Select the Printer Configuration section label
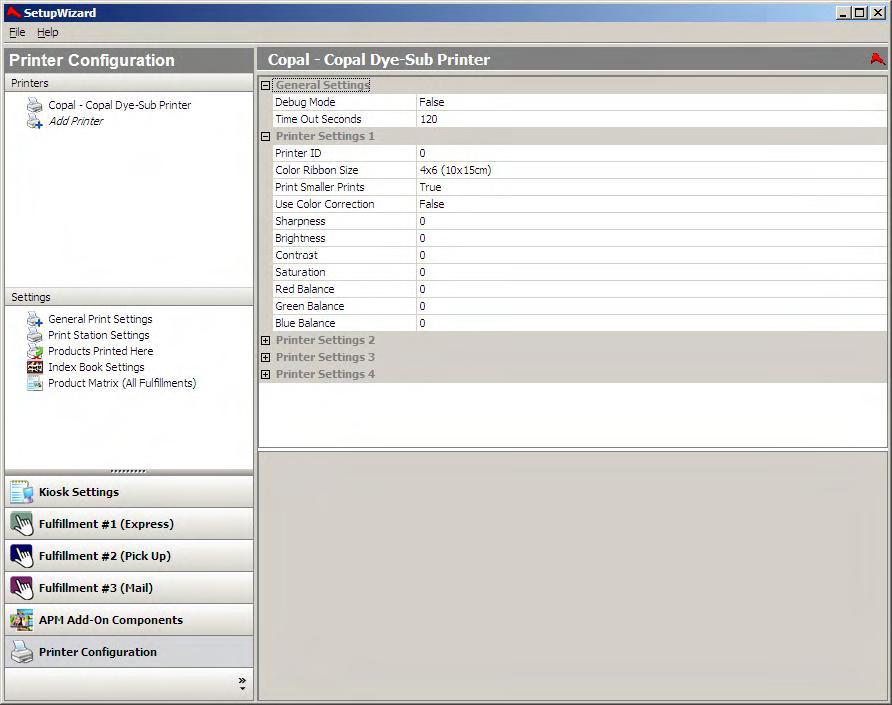892x705 pixels. tap(97, 652)
